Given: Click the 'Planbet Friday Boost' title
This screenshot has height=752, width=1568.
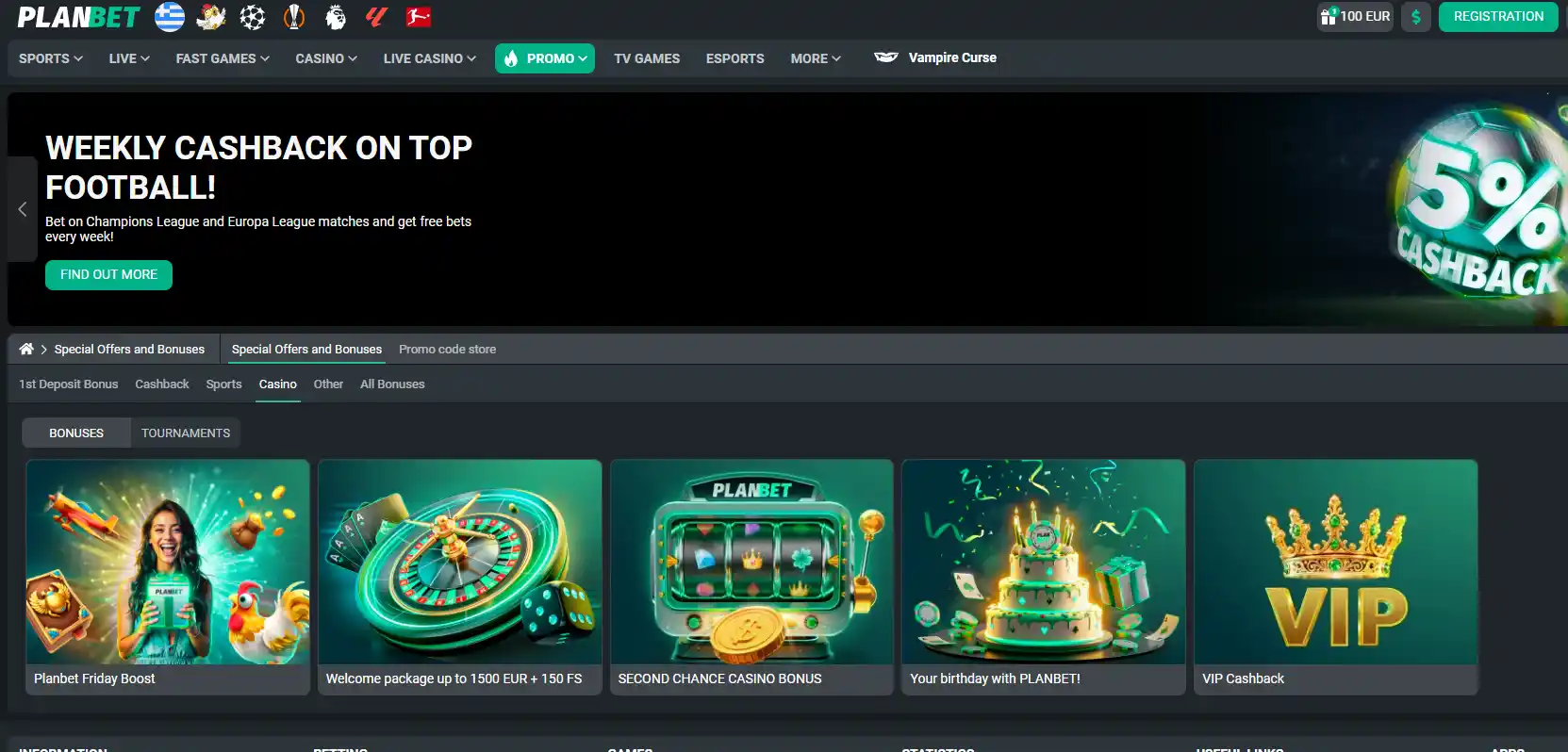Looking at the screenshot, I should [94, 678].
